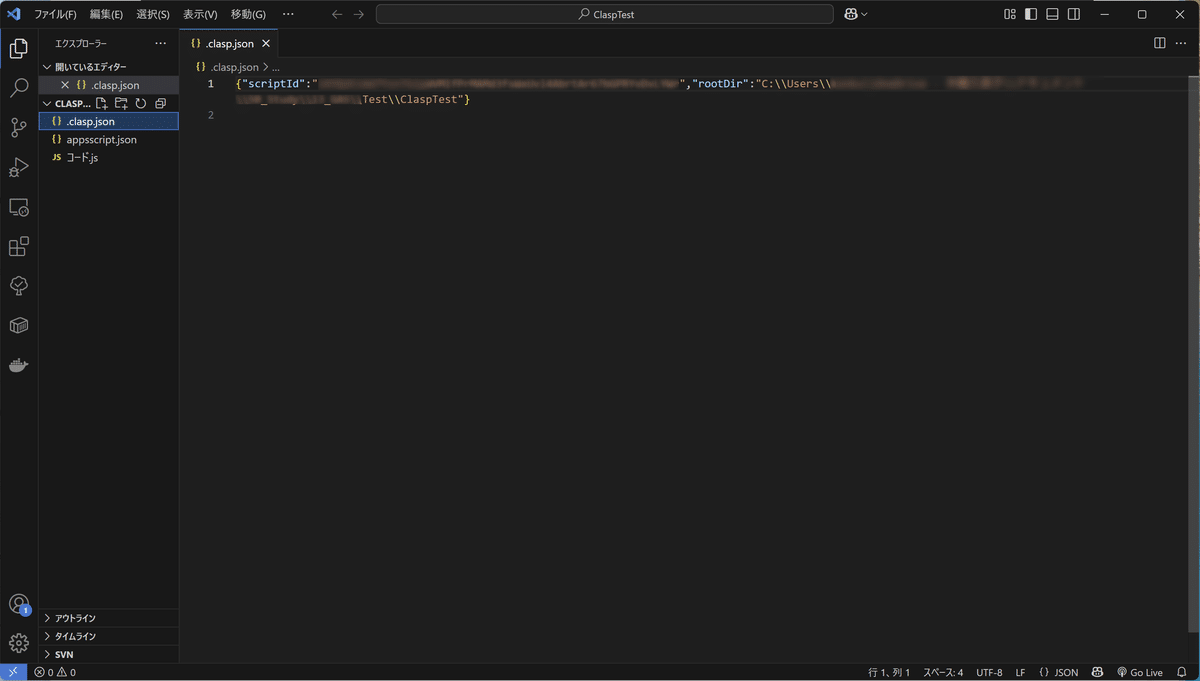Open the Search view
Image resolution: width=1200 pixels, height=681 pixels.
18,87
